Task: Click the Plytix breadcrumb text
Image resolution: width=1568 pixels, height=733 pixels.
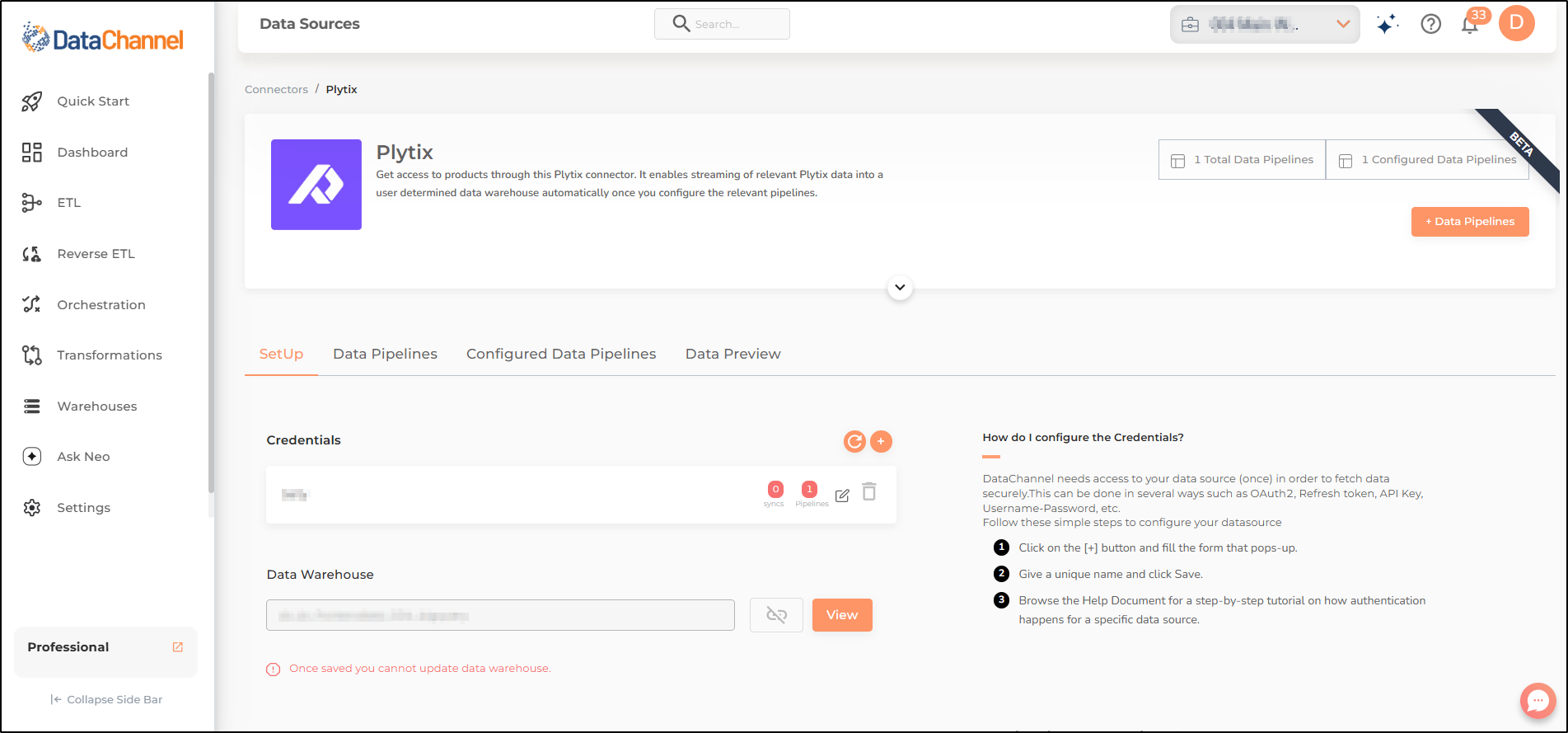Action: (x=341, y=89)
